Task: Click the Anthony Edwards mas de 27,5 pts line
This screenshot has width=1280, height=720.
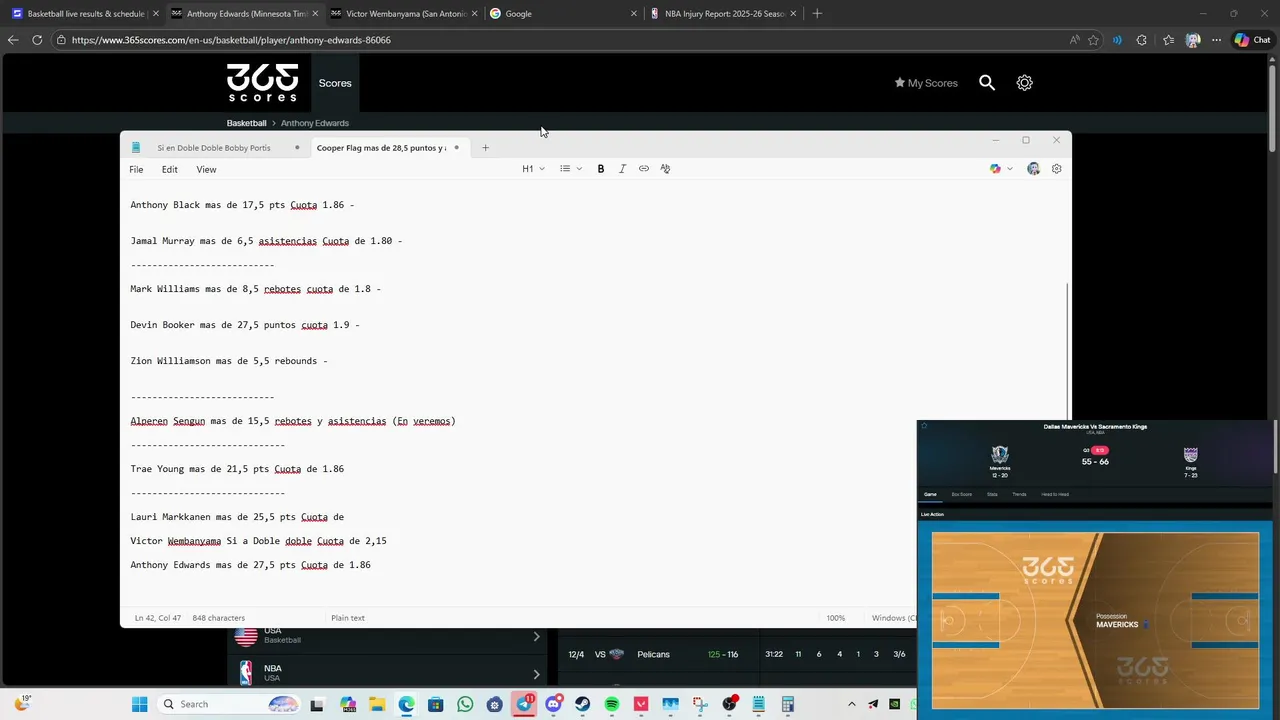Action: 250,565
